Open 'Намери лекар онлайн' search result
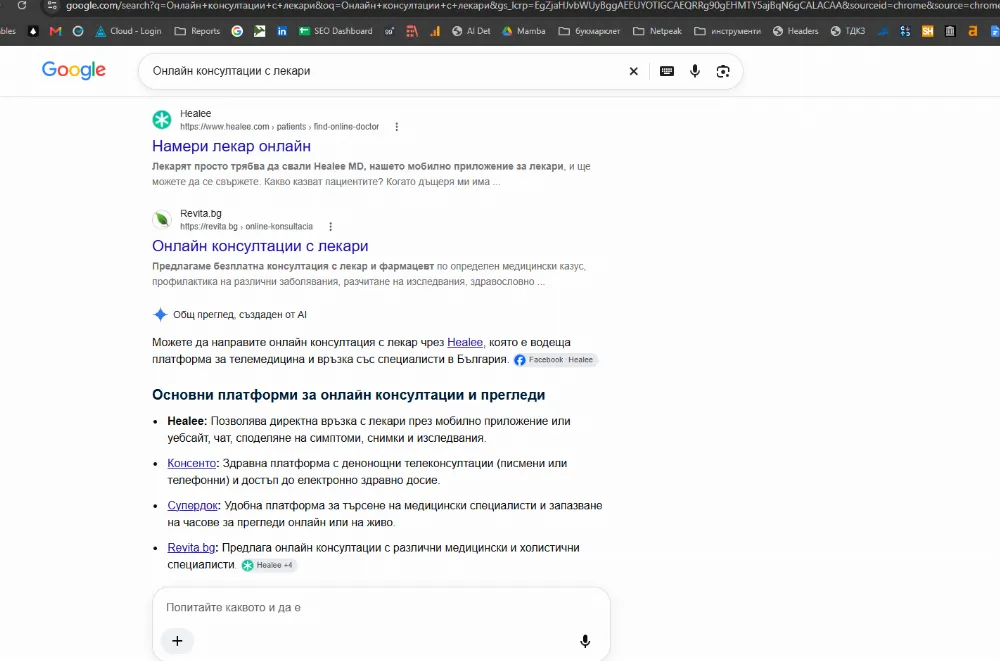The image size is (1000, 661). (x=232, y=146)
